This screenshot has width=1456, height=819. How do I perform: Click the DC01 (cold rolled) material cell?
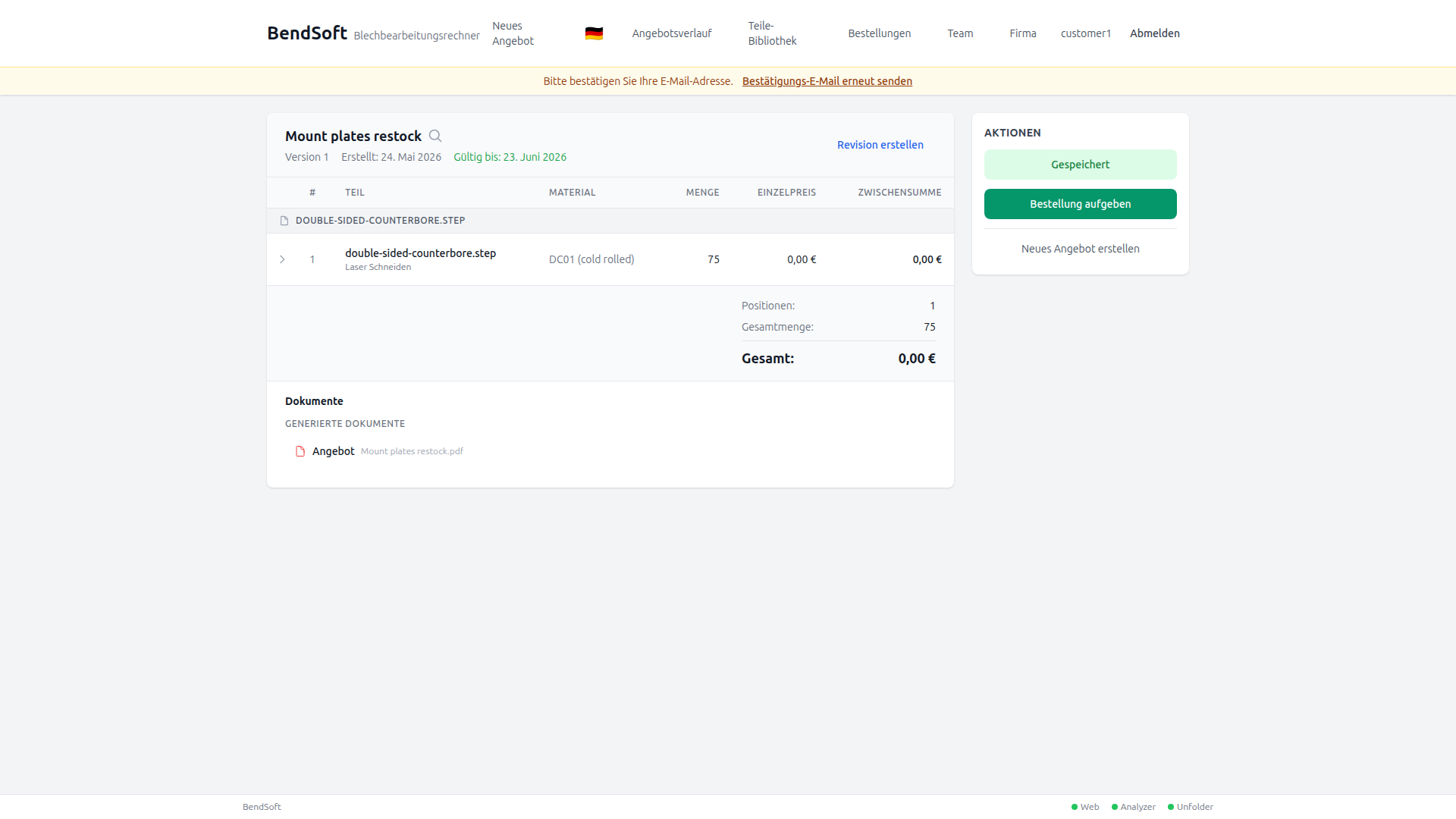(x=591, y=259)
